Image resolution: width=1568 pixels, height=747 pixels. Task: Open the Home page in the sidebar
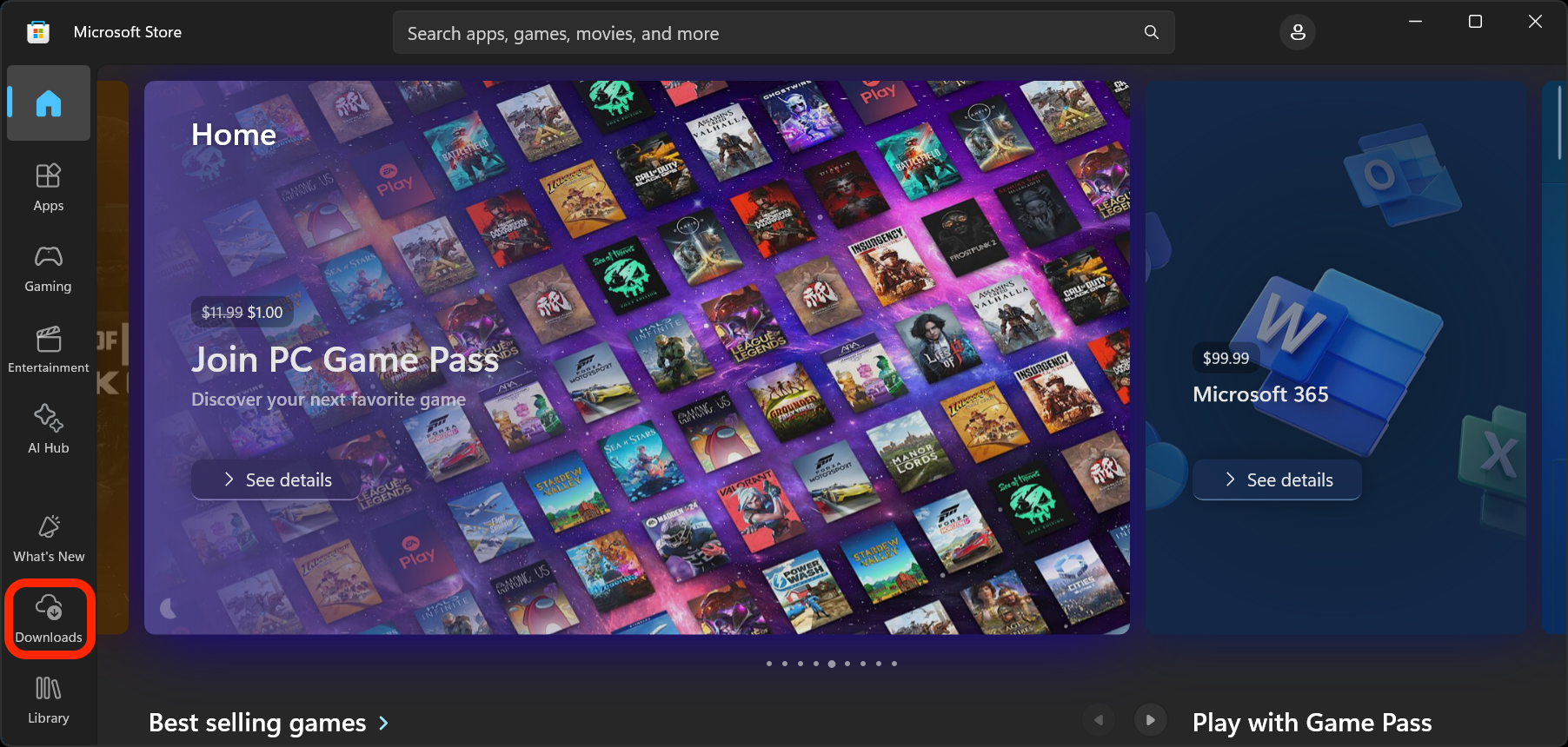pos(49,103)
